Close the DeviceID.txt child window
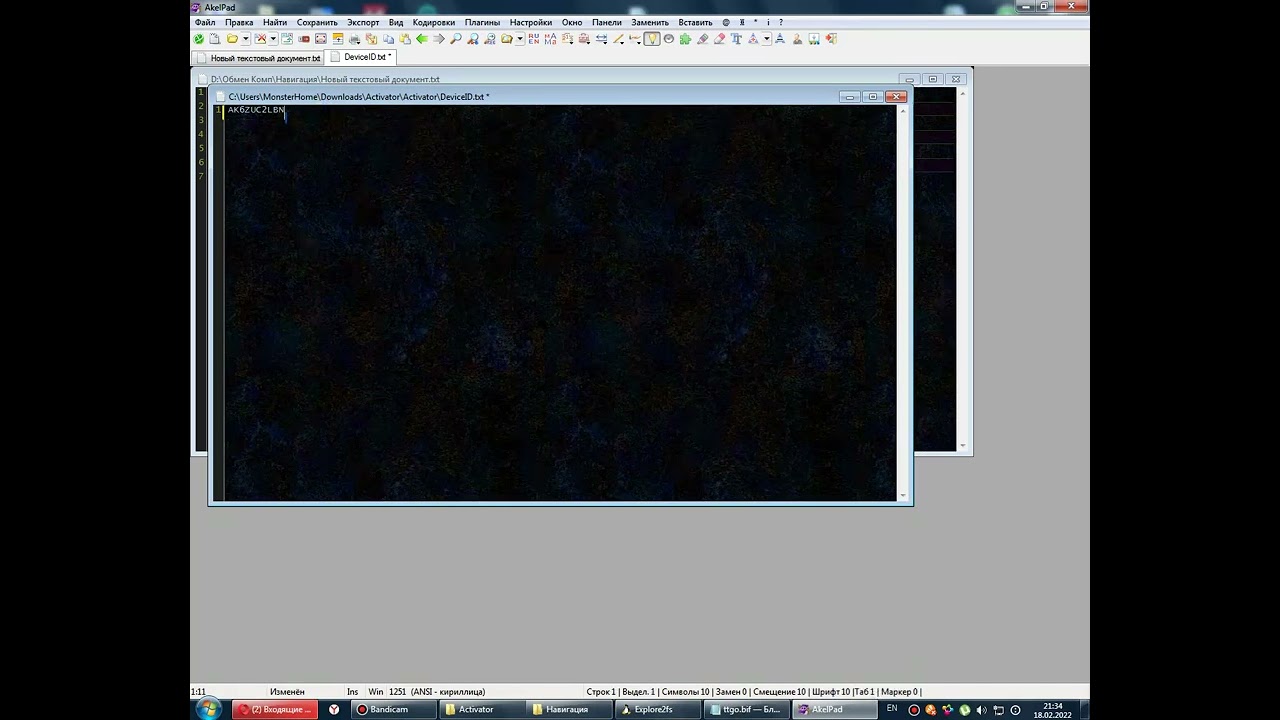The width and height of the screenshot is (1280, 720). [x=896, y=97]
